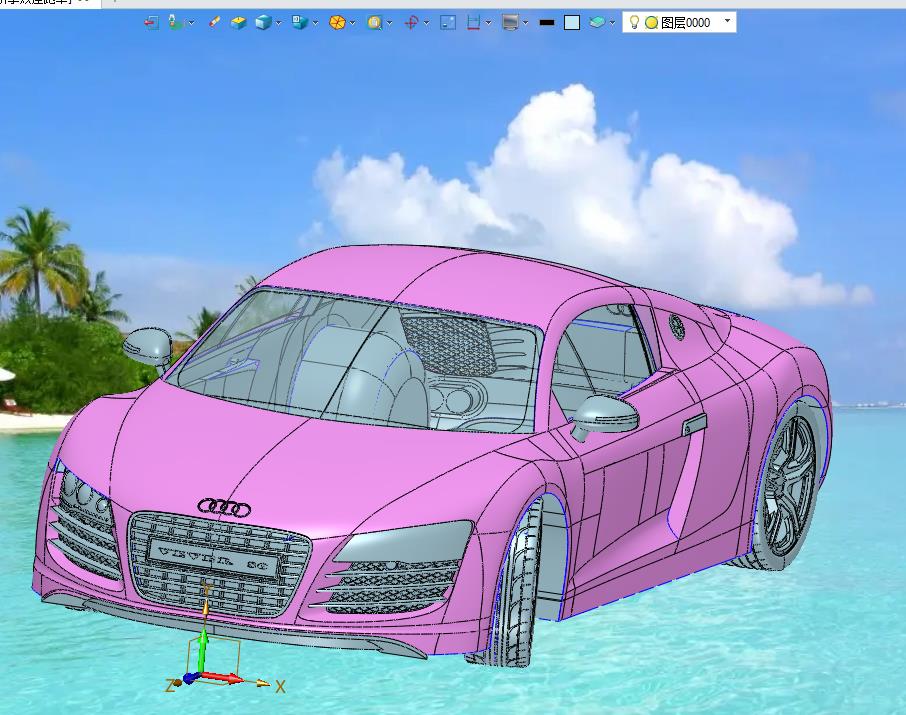Click the section/measure bracket icon
This screenshot has width=906, height=715.
[x=474, y=23]
